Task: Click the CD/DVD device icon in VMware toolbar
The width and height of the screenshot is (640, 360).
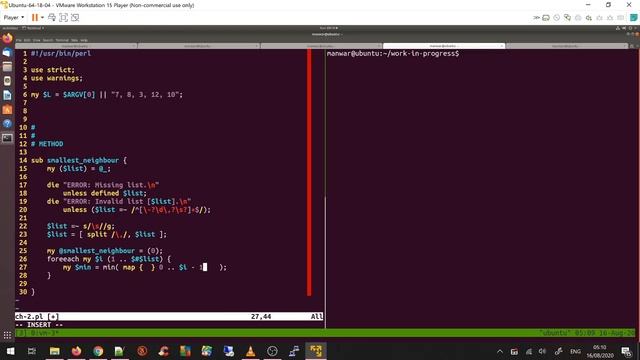Action: point(557,18)
